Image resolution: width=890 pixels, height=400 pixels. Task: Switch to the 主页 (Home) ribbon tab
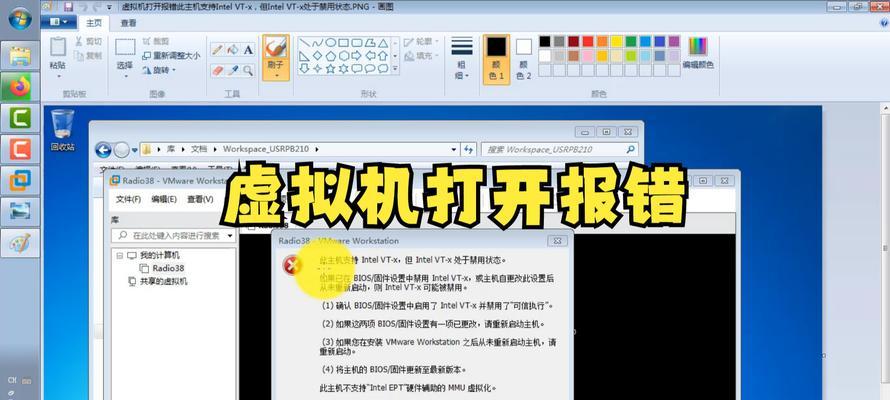point(94,23)
